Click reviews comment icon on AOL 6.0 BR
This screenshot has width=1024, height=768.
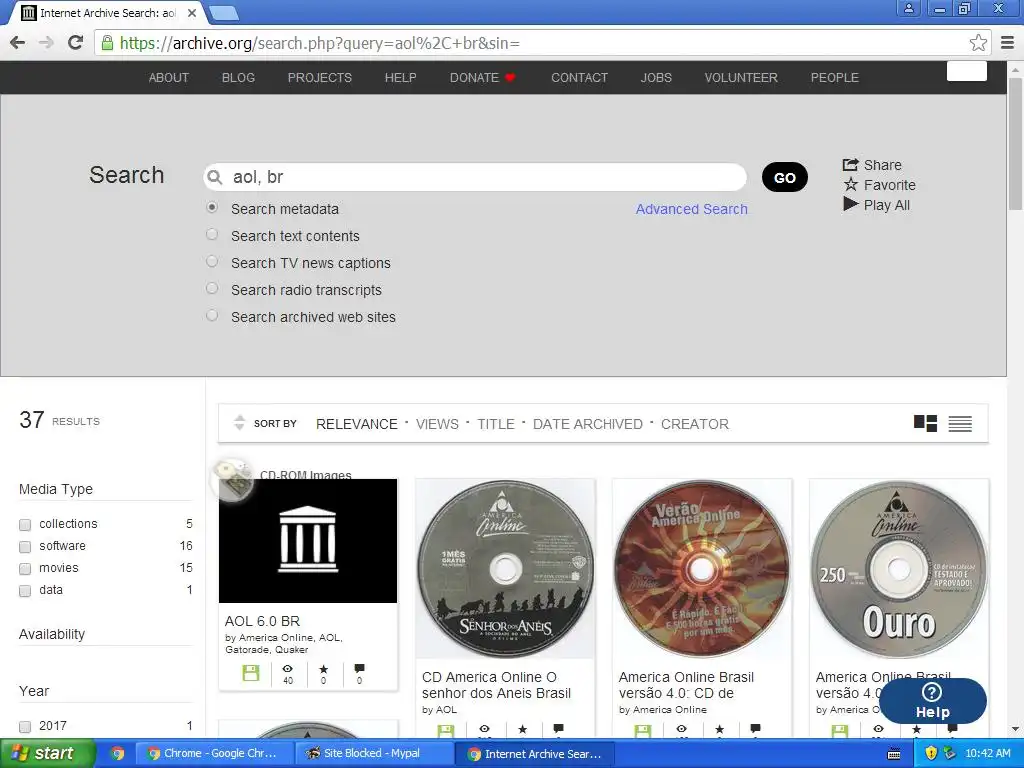[x=359, y=669]
